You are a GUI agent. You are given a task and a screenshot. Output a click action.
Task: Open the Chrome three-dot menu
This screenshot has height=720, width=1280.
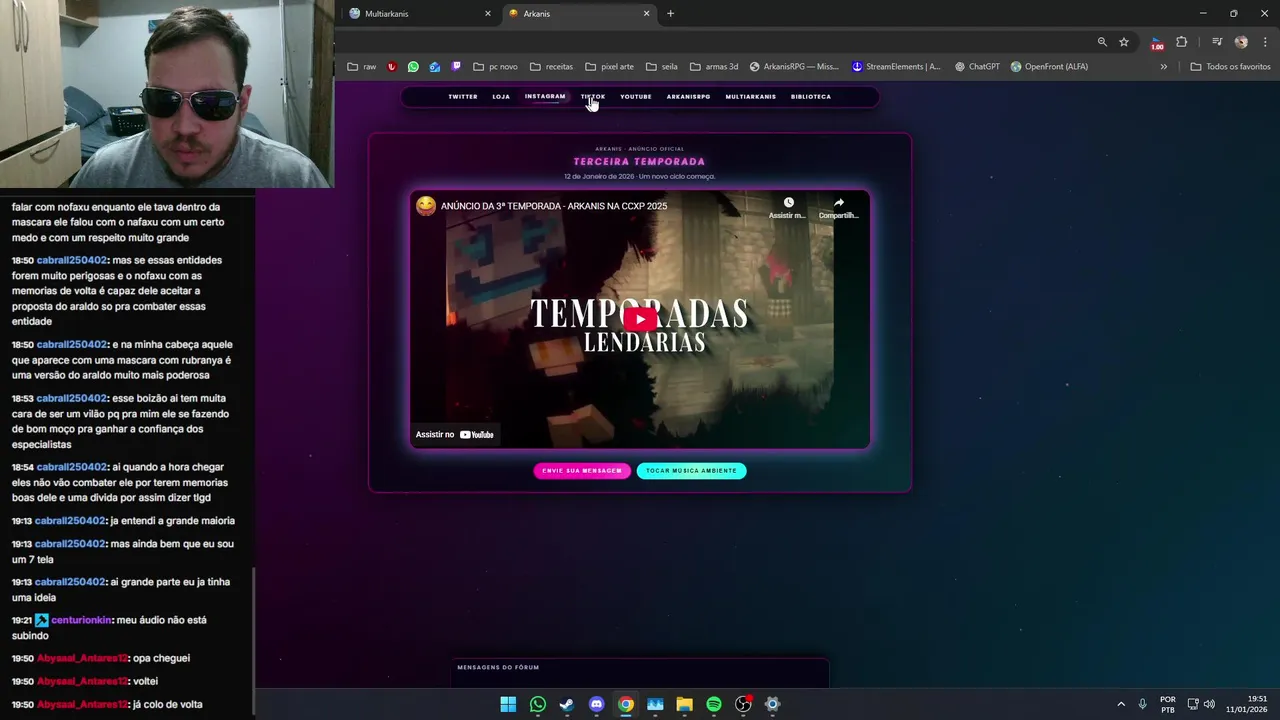pyautogui.click(x=1265, y=42)
